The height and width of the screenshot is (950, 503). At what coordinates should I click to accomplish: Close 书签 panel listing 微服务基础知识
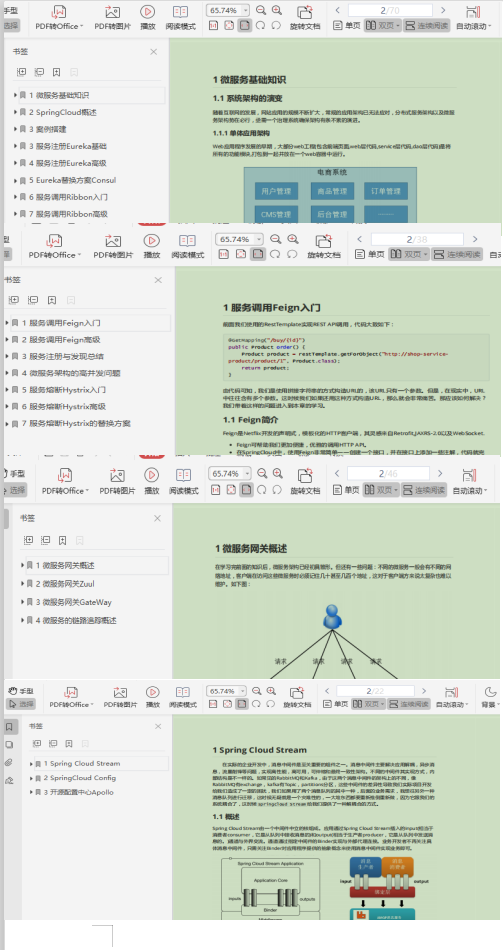tap(153, 52)
